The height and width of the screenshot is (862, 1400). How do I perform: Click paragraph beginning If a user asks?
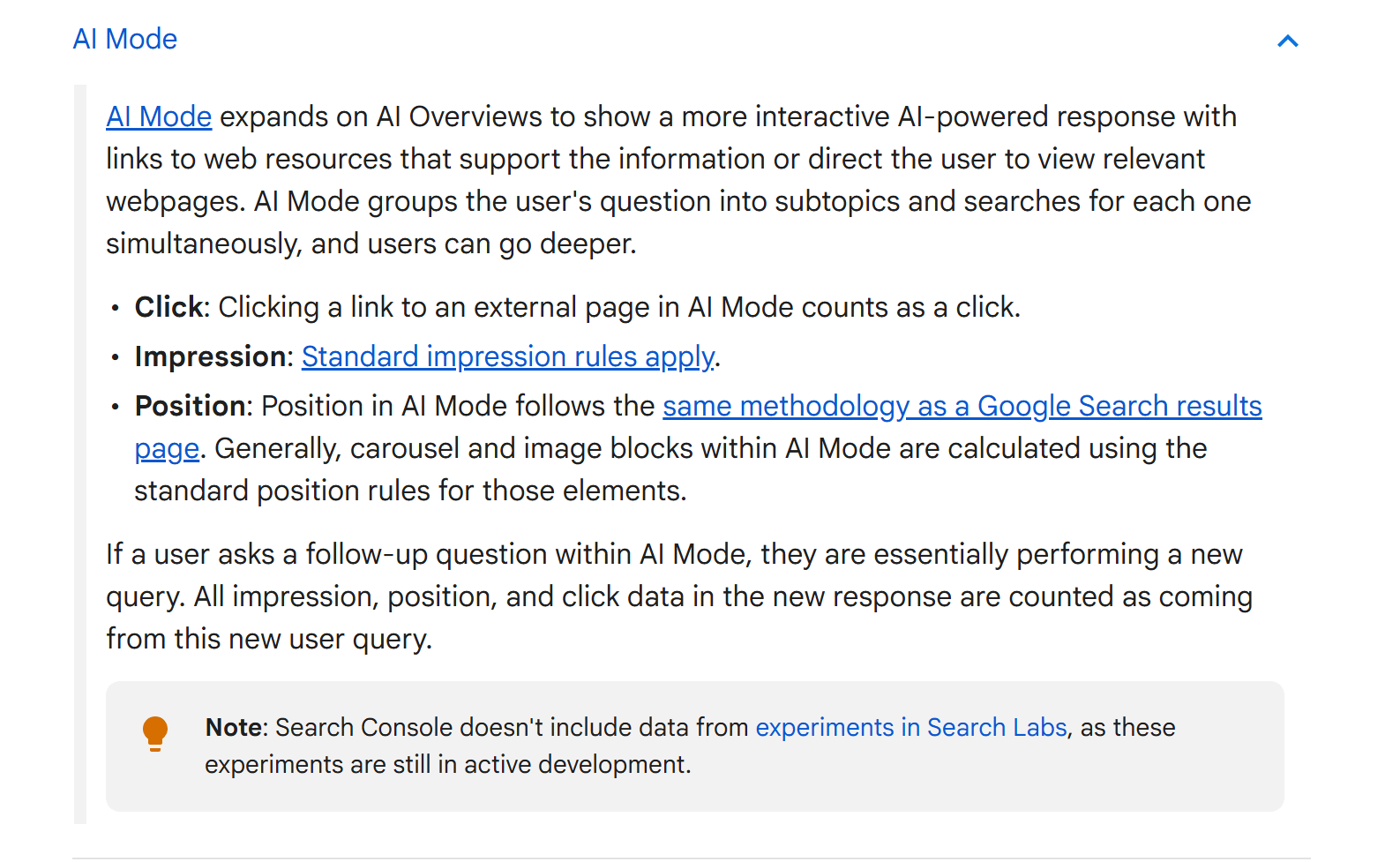pos(679,596)
